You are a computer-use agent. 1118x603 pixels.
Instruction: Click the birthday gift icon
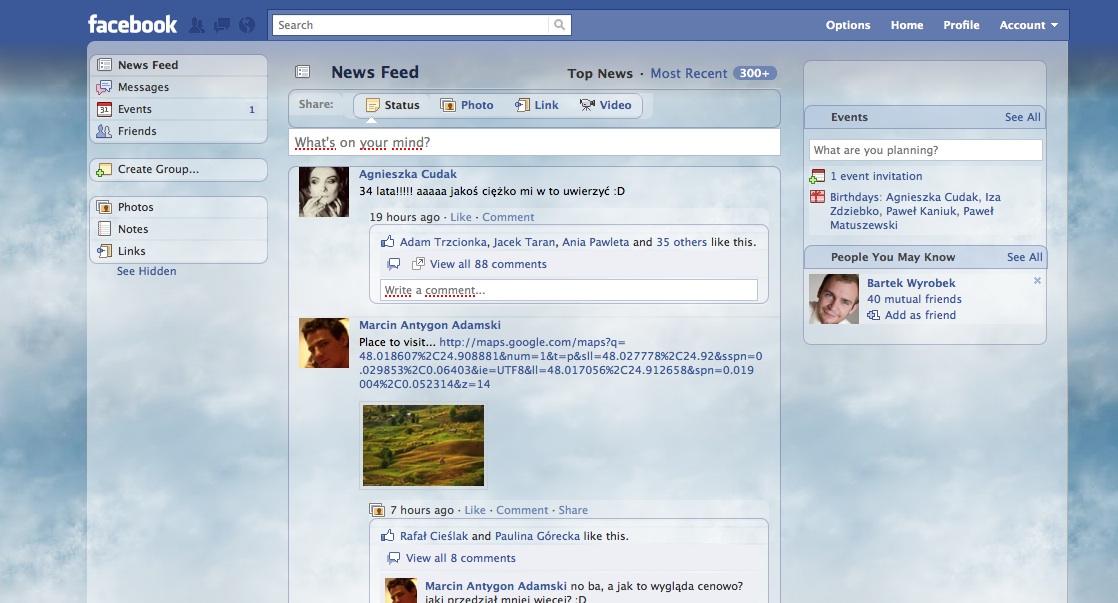817,197
